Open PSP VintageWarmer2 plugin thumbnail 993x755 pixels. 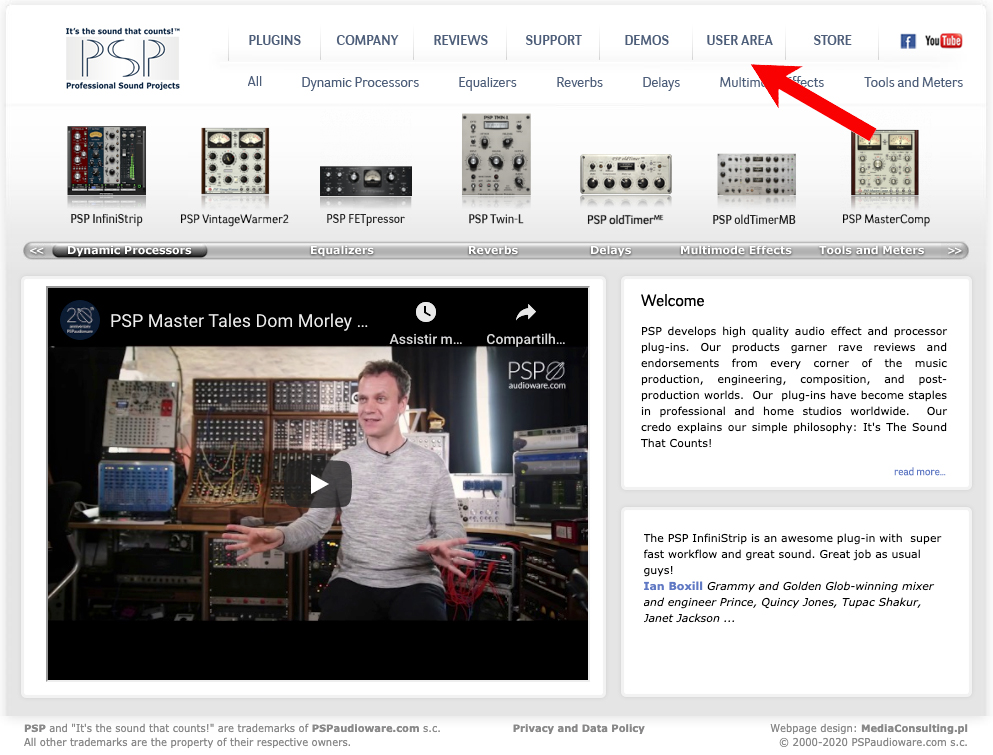coord(235,161)
